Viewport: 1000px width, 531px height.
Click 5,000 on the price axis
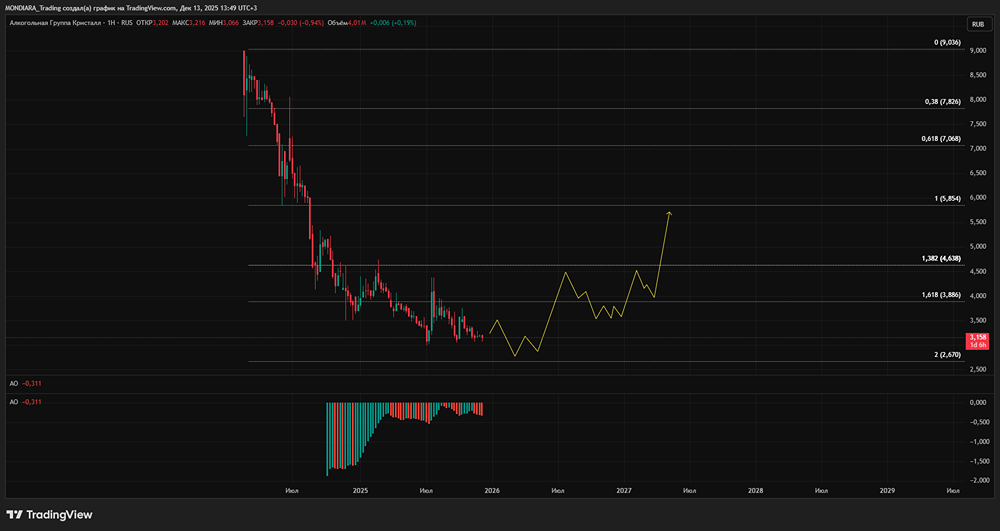pos(978,247)
